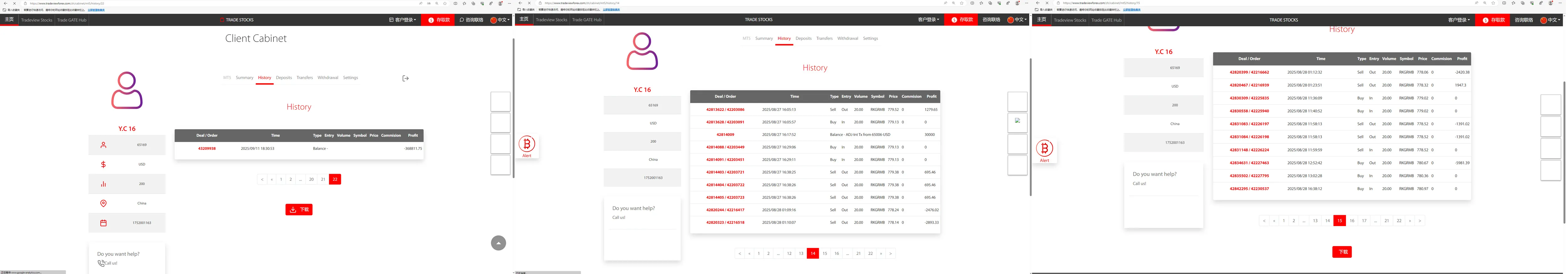The width and height of the screenshot is (1568, 274).
Task: Click the account person icon beside 65169
Action: 103,145
